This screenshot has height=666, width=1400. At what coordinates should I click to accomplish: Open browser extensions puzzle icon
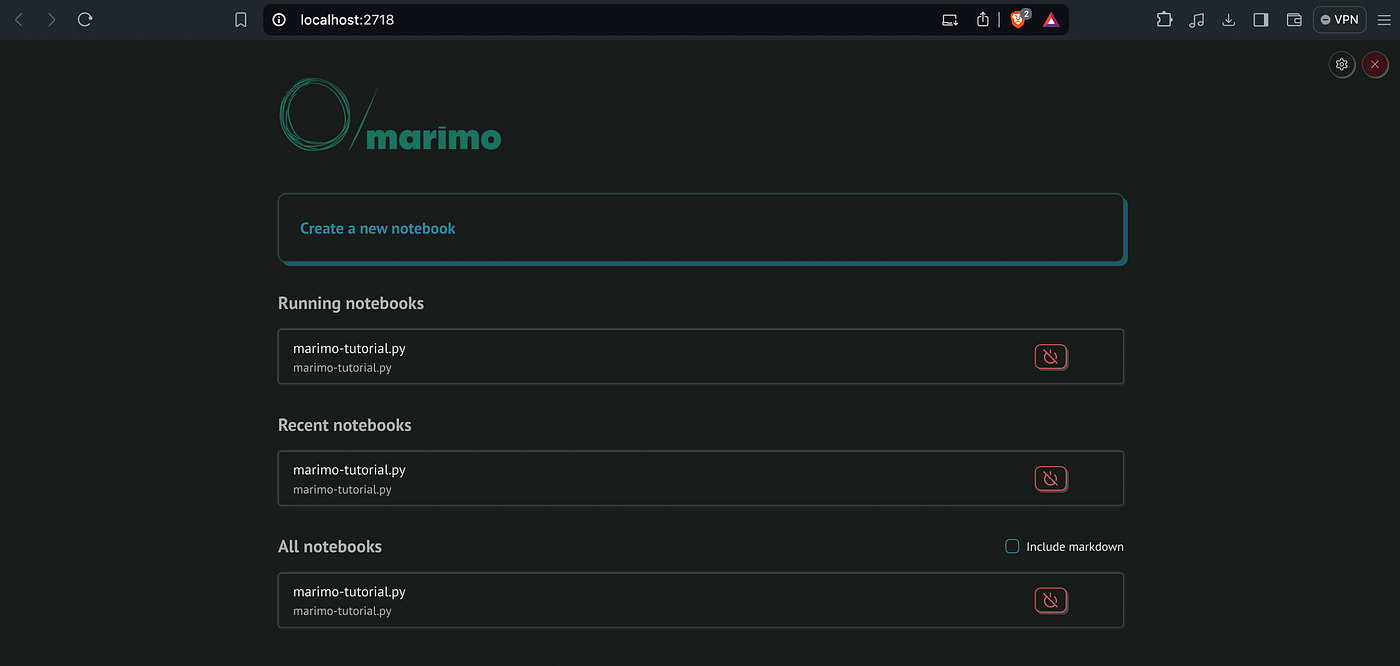tap(1164, 19)
